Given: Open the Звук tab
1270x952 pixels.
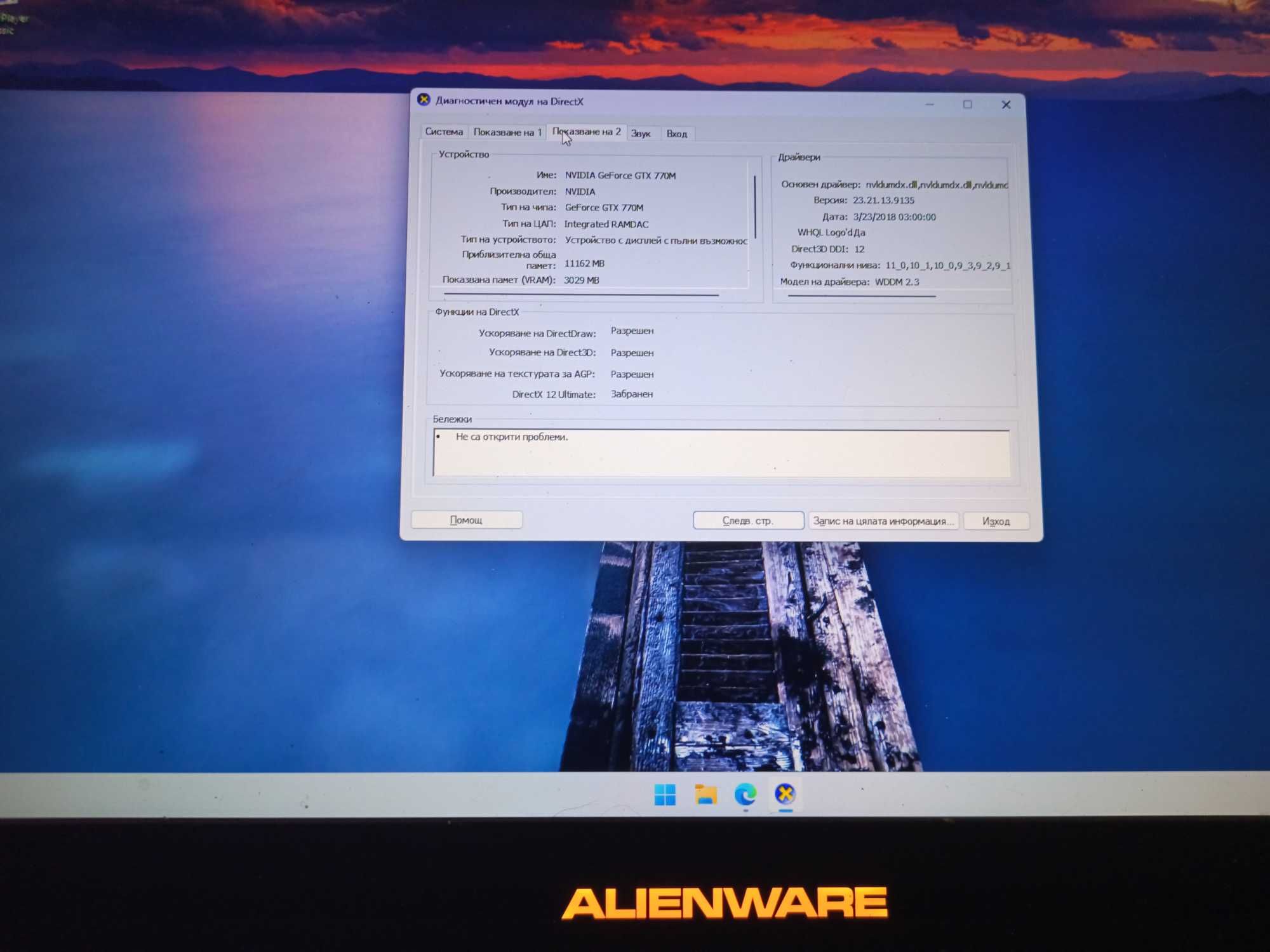Looking at the screenshot, I should pyautogui.click(x=641, y=133).
